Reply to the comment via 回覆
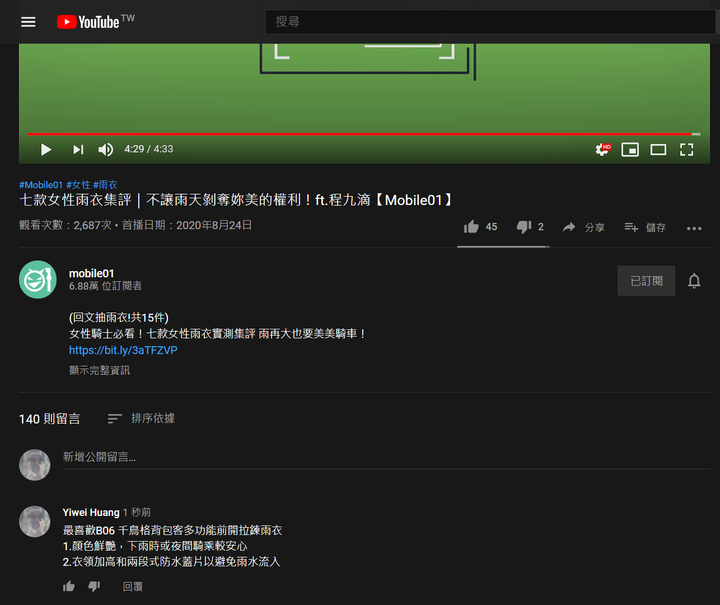The height and width of the screenshot is (605, 720). (x=132, y=587)
